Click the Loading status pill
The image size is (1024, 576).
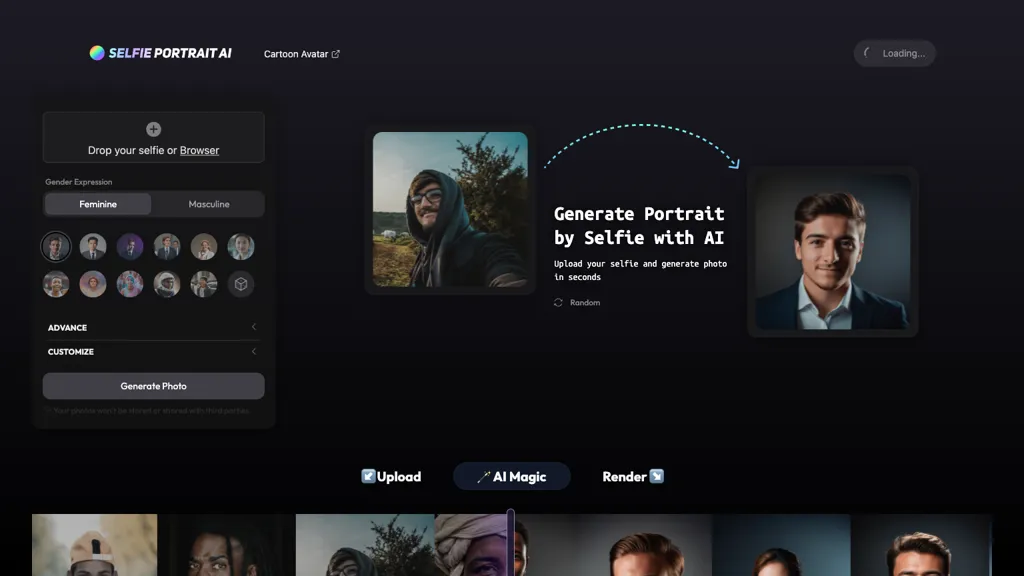(x=895, y=53)
